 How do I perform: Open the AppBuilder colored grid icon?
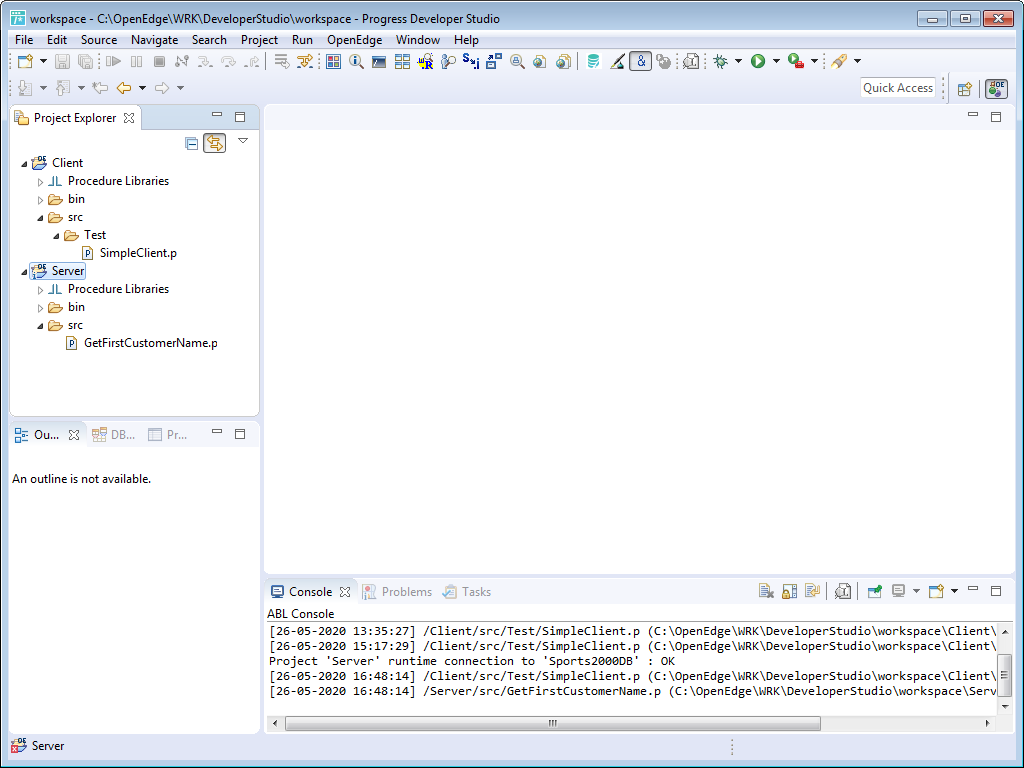[333, 61]
